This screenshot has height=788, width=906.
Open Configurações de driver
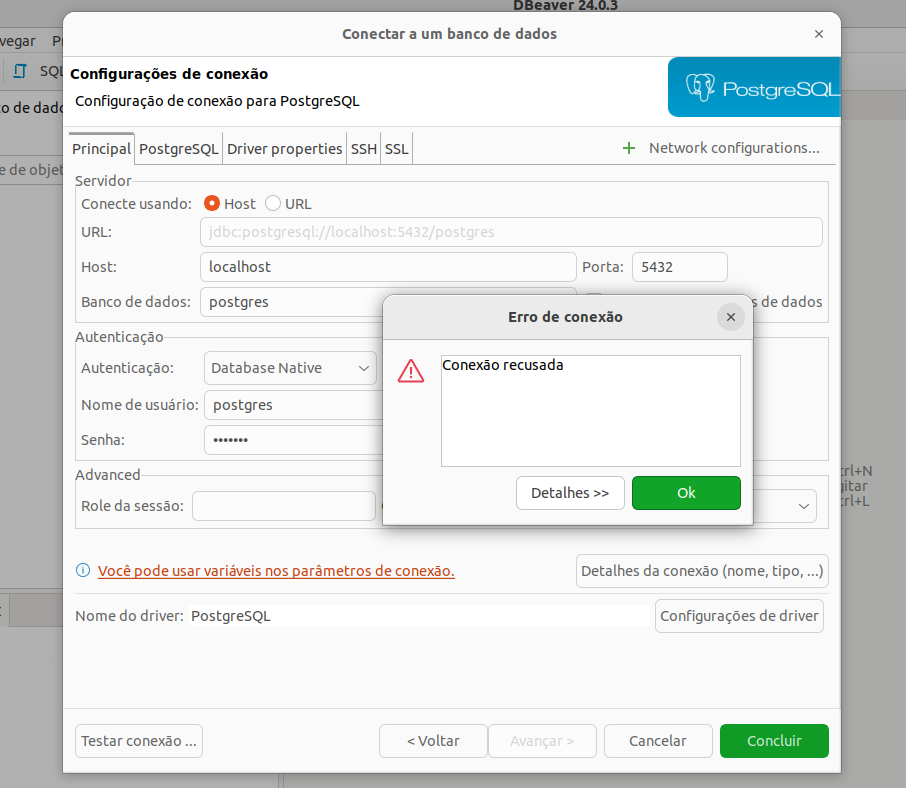click(739, 616)
